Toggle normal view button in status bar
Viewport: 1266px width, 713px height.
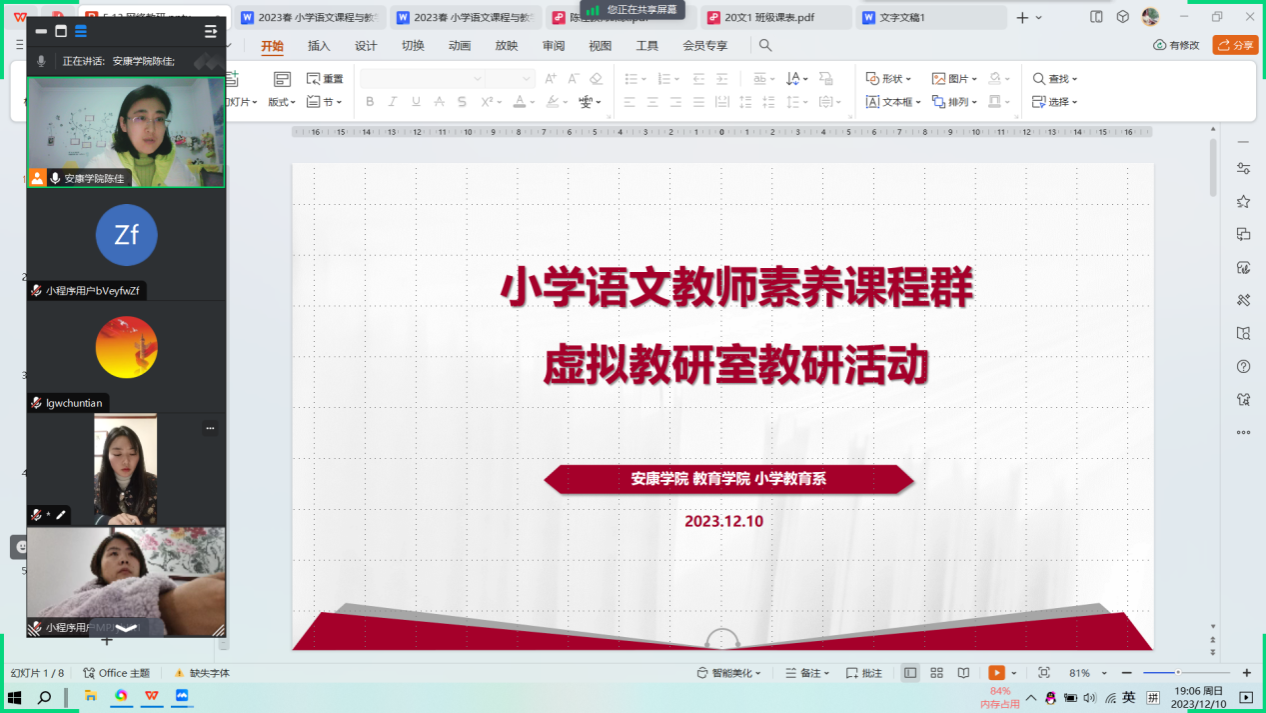coord(910,673)
